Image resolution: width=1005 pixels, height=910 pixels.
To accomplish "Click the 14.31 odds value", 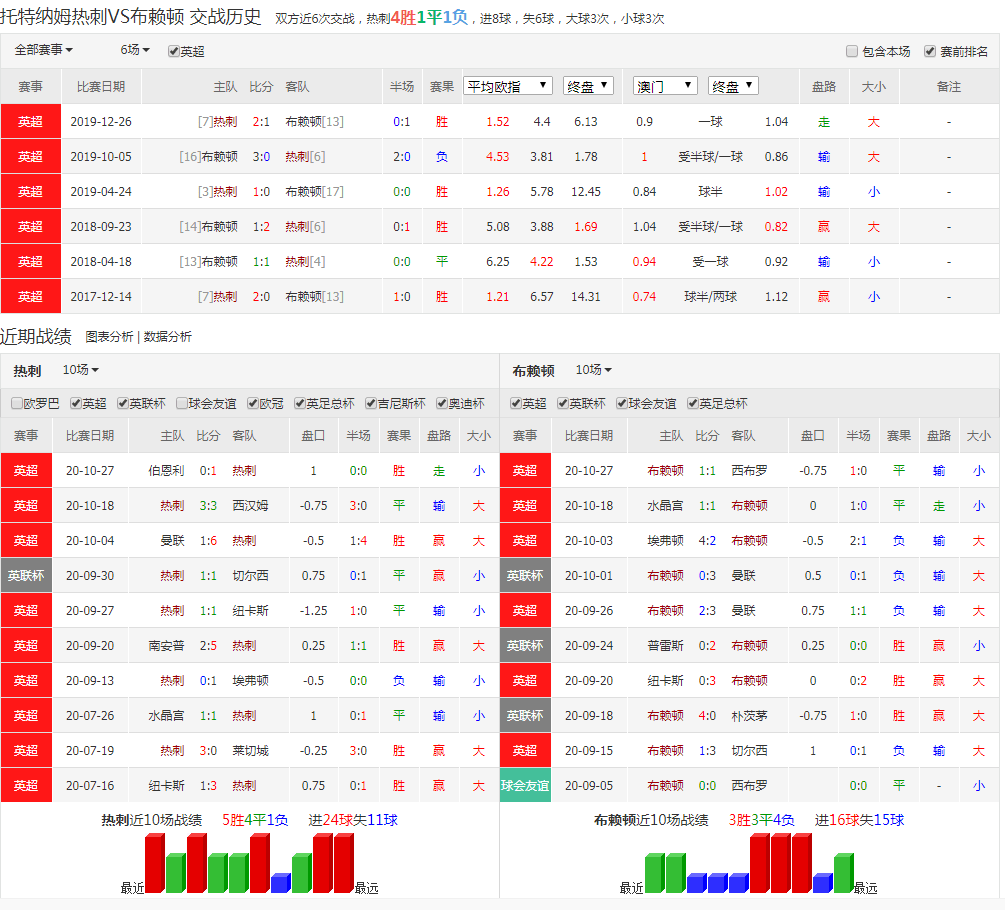I will tap(586, 297).
